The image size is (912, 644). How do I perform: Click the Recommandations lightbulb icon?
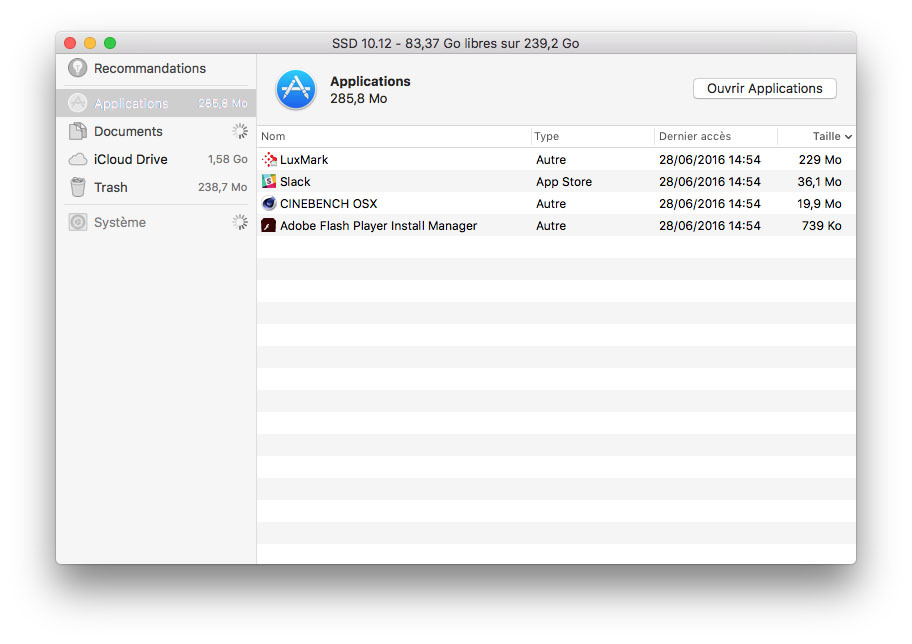[x=77, y=68]
